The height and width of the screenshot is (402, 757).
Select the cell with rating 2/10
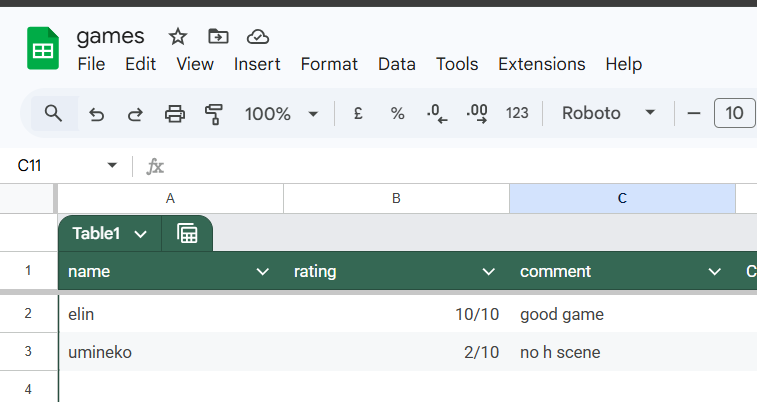(x=396, y=352)
